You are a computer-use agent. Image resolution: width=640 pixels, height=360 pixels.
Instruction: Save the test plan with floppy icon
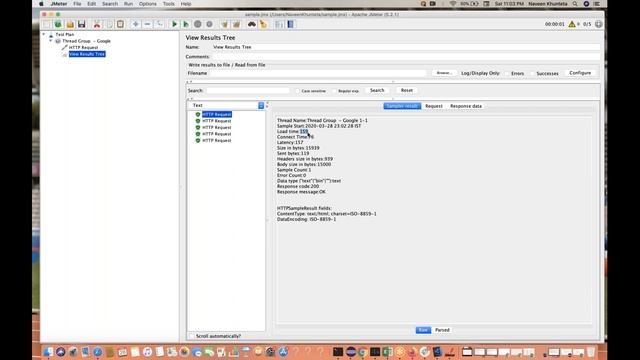(82, 24)
